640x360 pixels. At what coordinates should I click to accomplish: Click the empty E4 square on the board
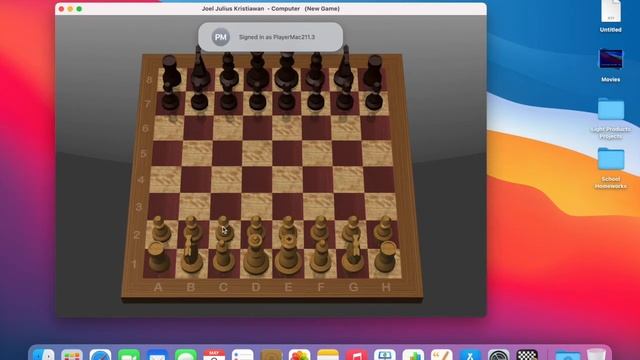[287, 180]
